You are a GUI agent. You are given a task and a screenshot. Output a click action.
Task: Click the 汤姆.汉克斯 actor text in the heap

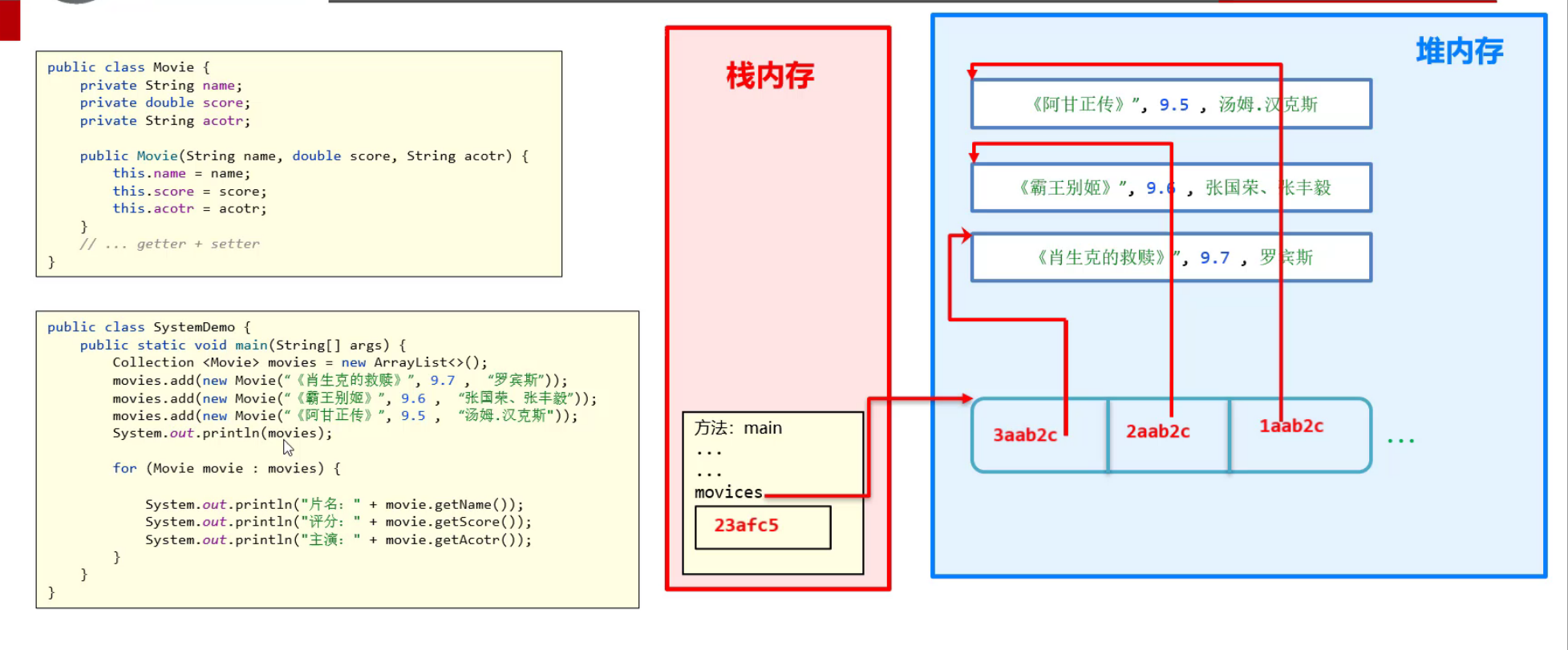click(1268, 104)
